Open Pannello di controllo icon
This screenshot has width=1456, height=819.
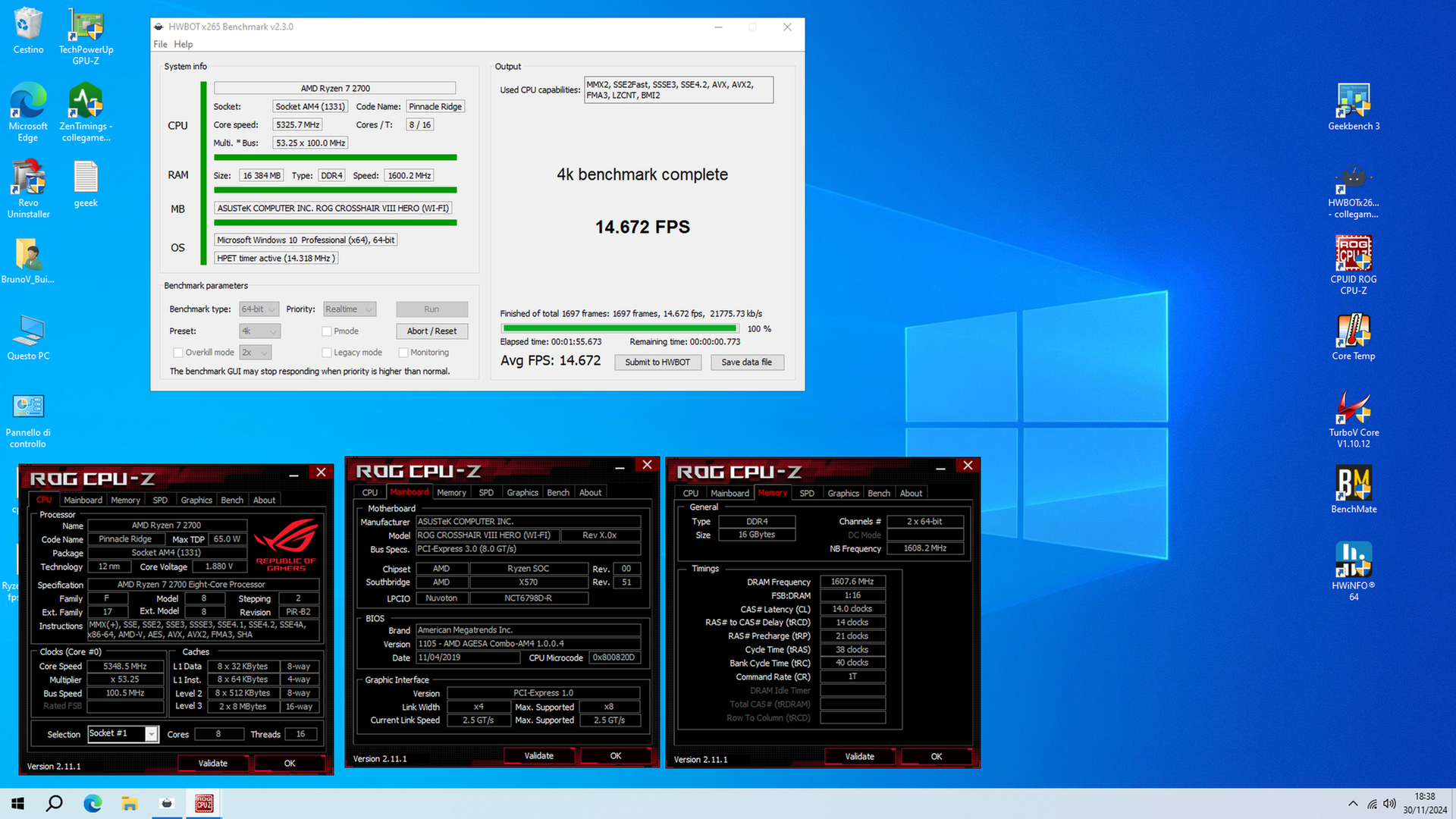click(28, 419)
